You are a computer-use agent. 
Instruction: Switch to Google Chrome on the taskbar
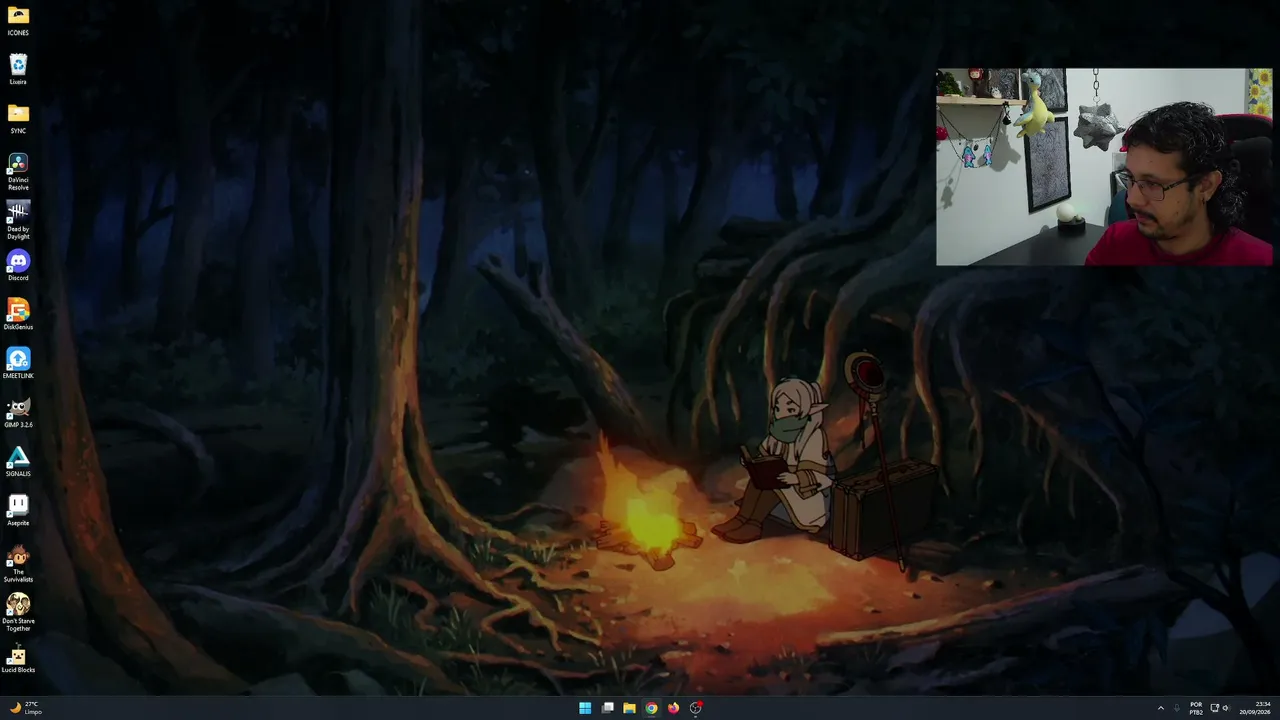[x=651, y=708]
